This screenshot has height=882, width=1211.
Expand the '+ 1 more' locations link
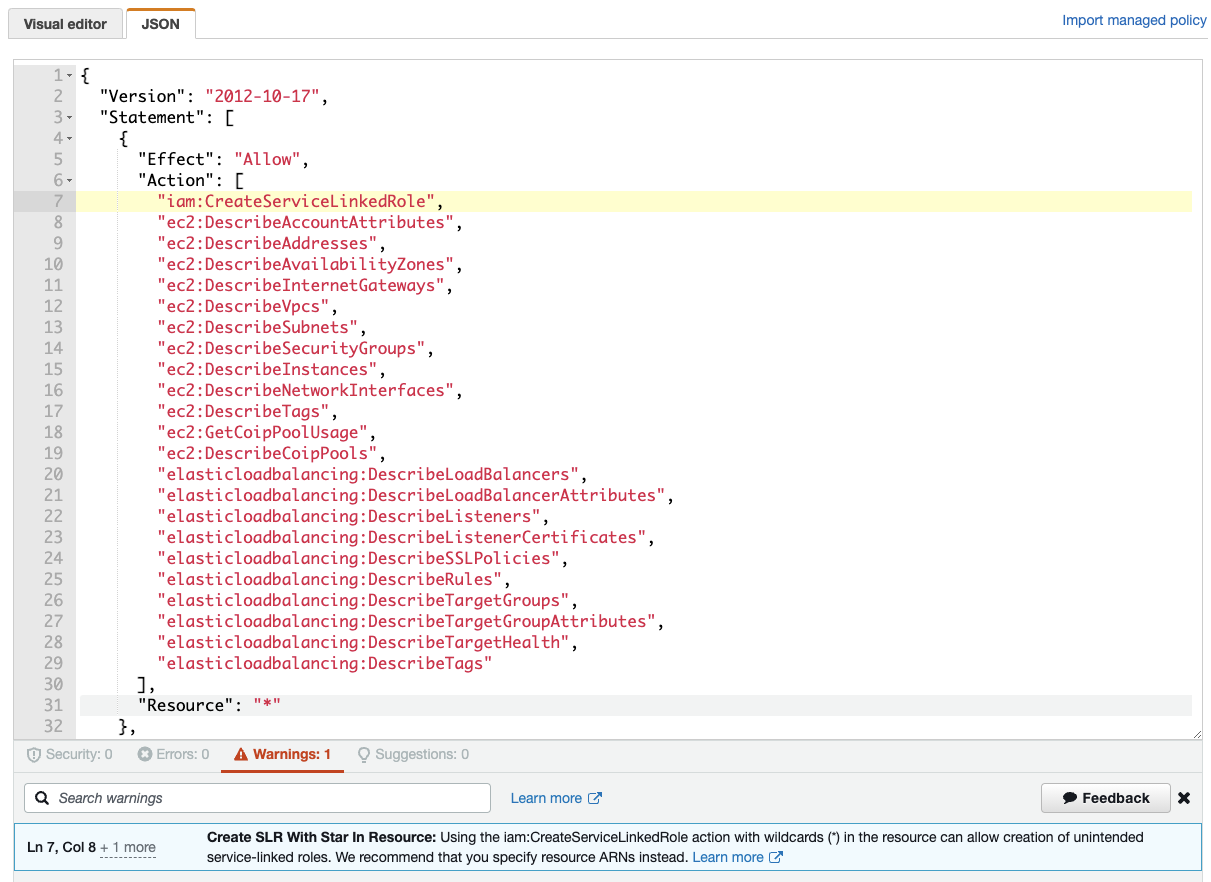[128, 847]
